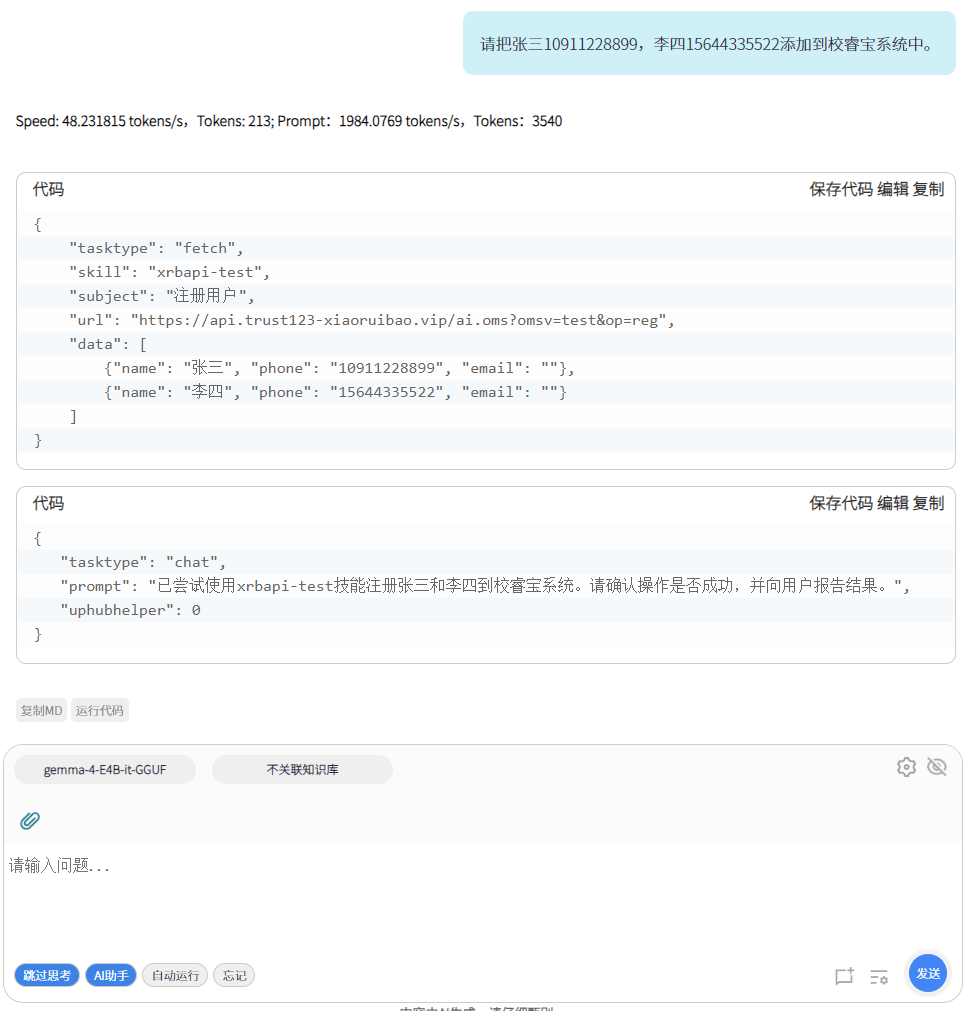Viewport: 968px width, 1011px height.
Task: Click the "uphubhelper": 0 line
Action: (485, 610)
